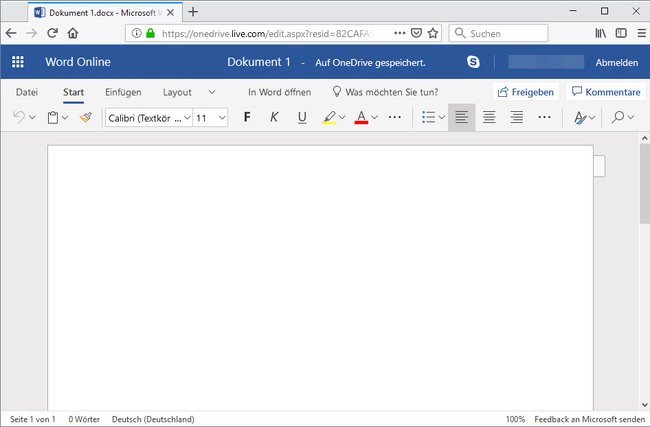Open the page actions ellipsis menu
Screen dimensions: 650x427
tap(400, 33)
